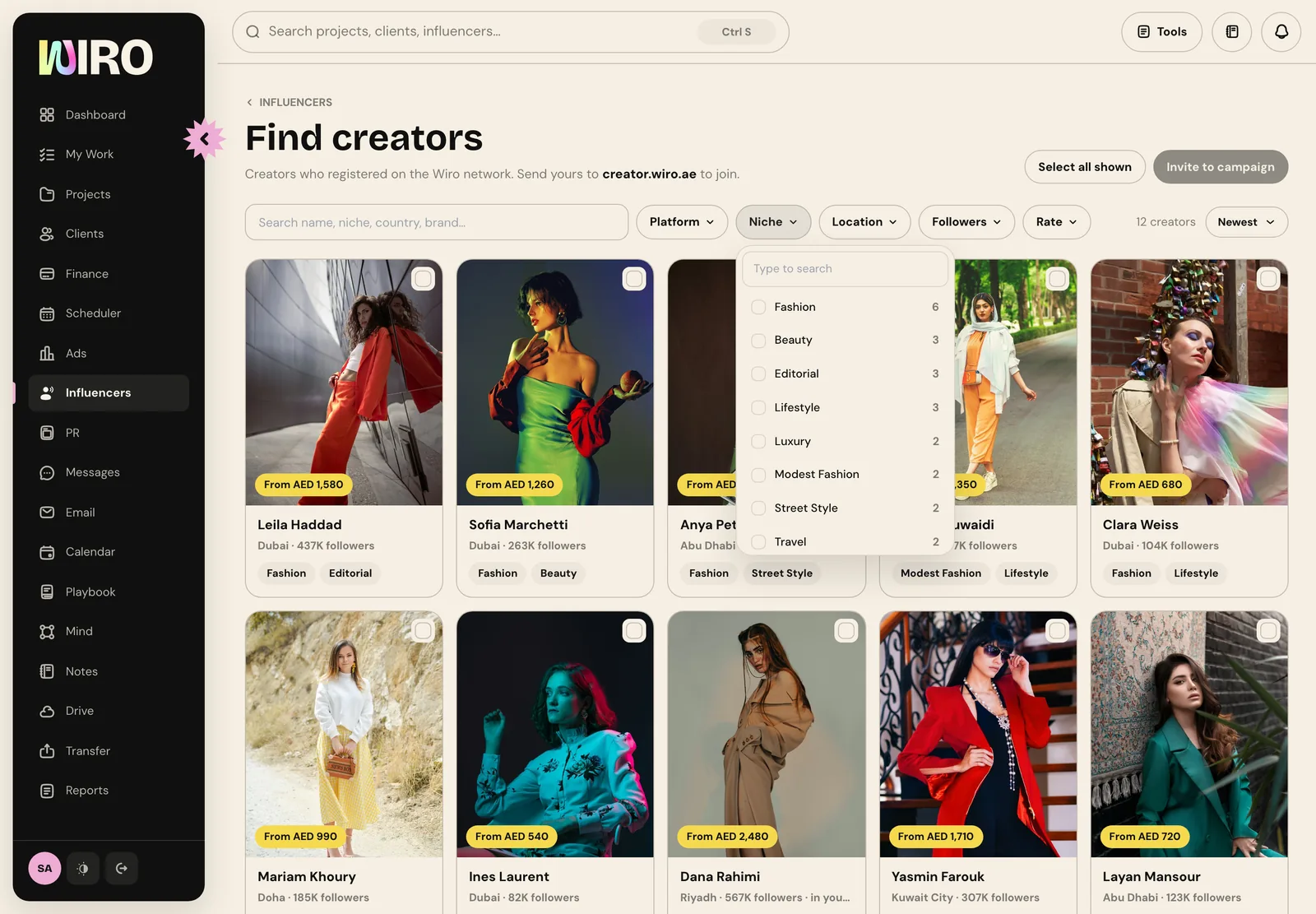
Task: Open the Drive section in the sidebar
Action: (109, 711)
